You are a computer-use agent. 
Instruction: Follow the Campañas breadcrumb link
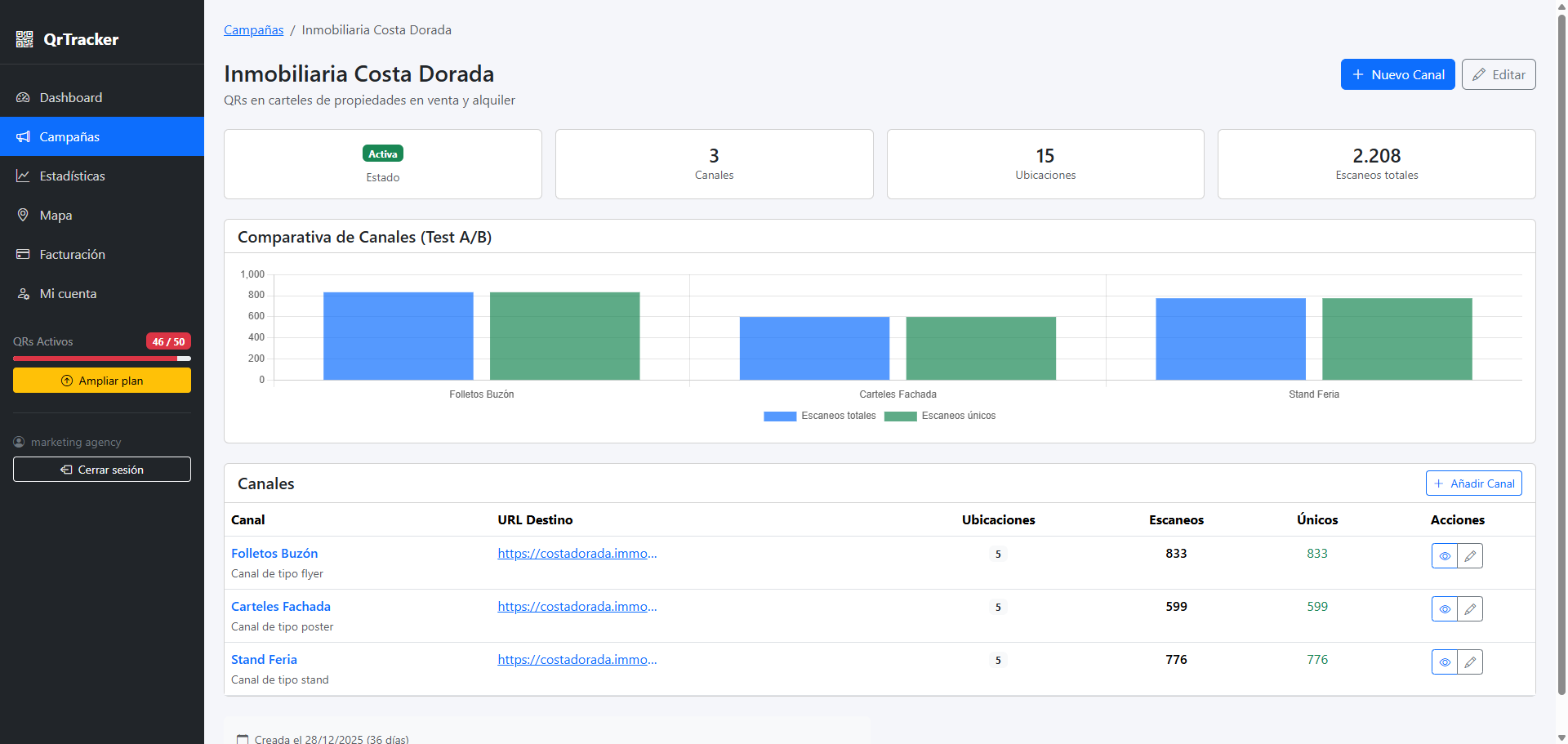tap(253, 30)
